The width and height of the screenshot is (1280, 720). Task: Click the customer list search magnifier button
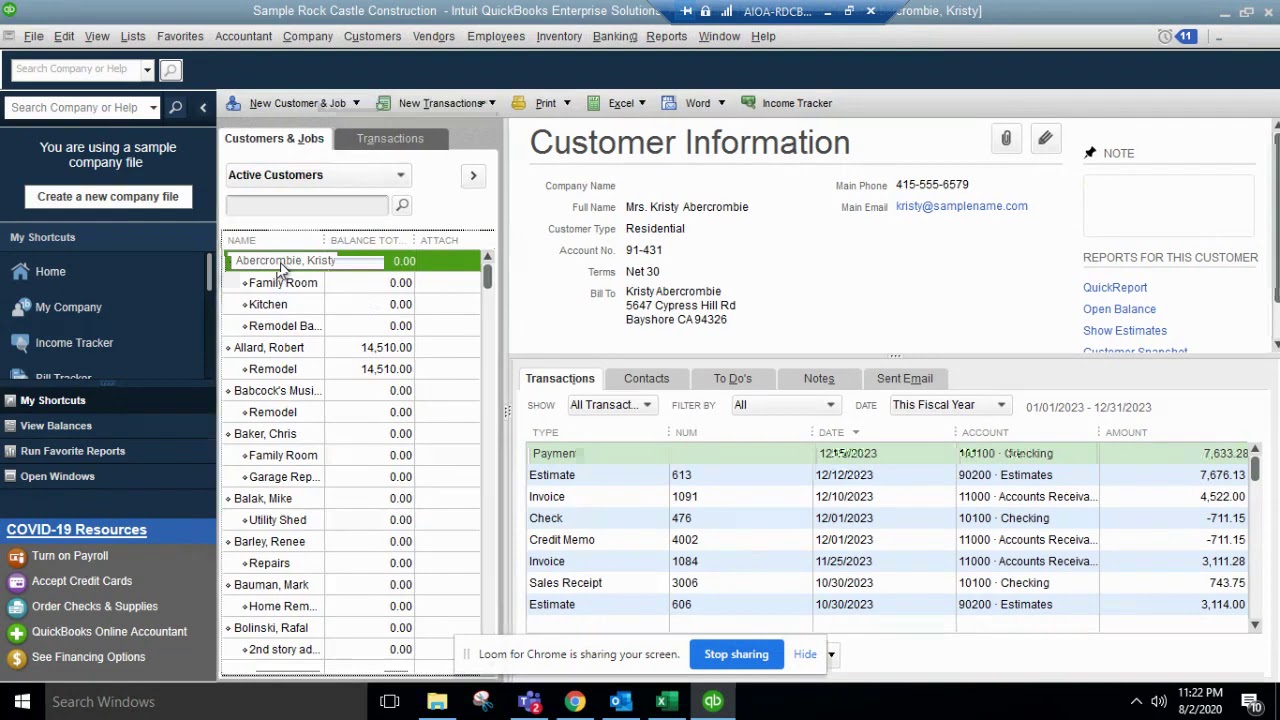(x=402, y=205)
